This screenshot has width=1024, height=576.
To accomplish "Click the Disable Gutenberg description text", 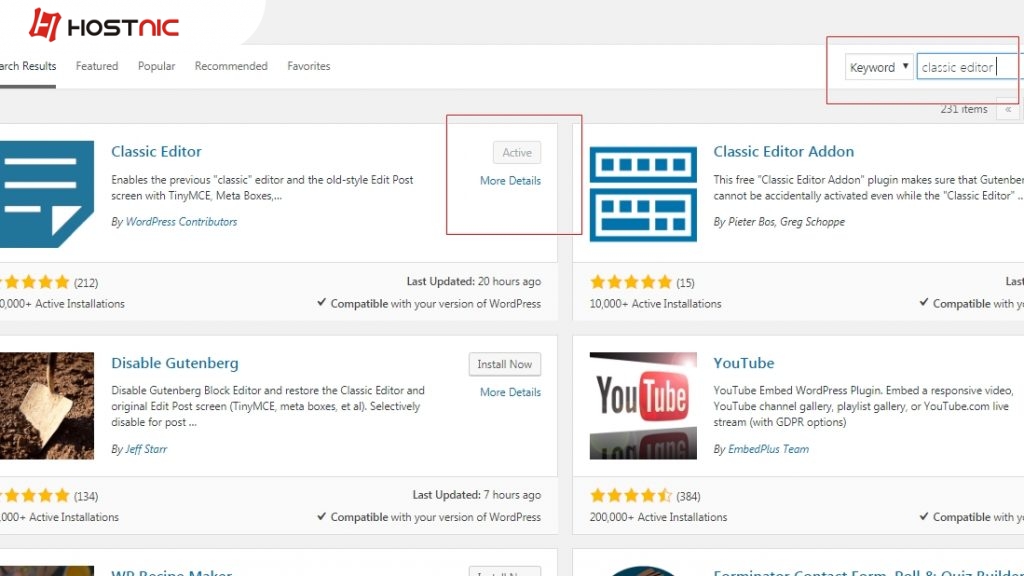I will pos(267,406).
